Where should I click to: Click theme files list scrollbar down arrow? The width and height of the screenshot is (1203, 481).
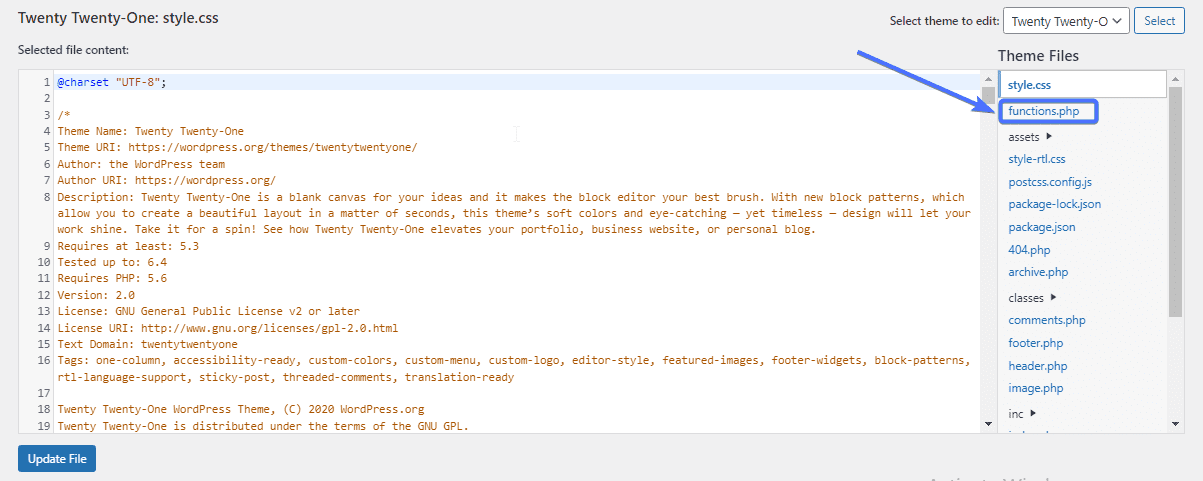coord(1175,424)
